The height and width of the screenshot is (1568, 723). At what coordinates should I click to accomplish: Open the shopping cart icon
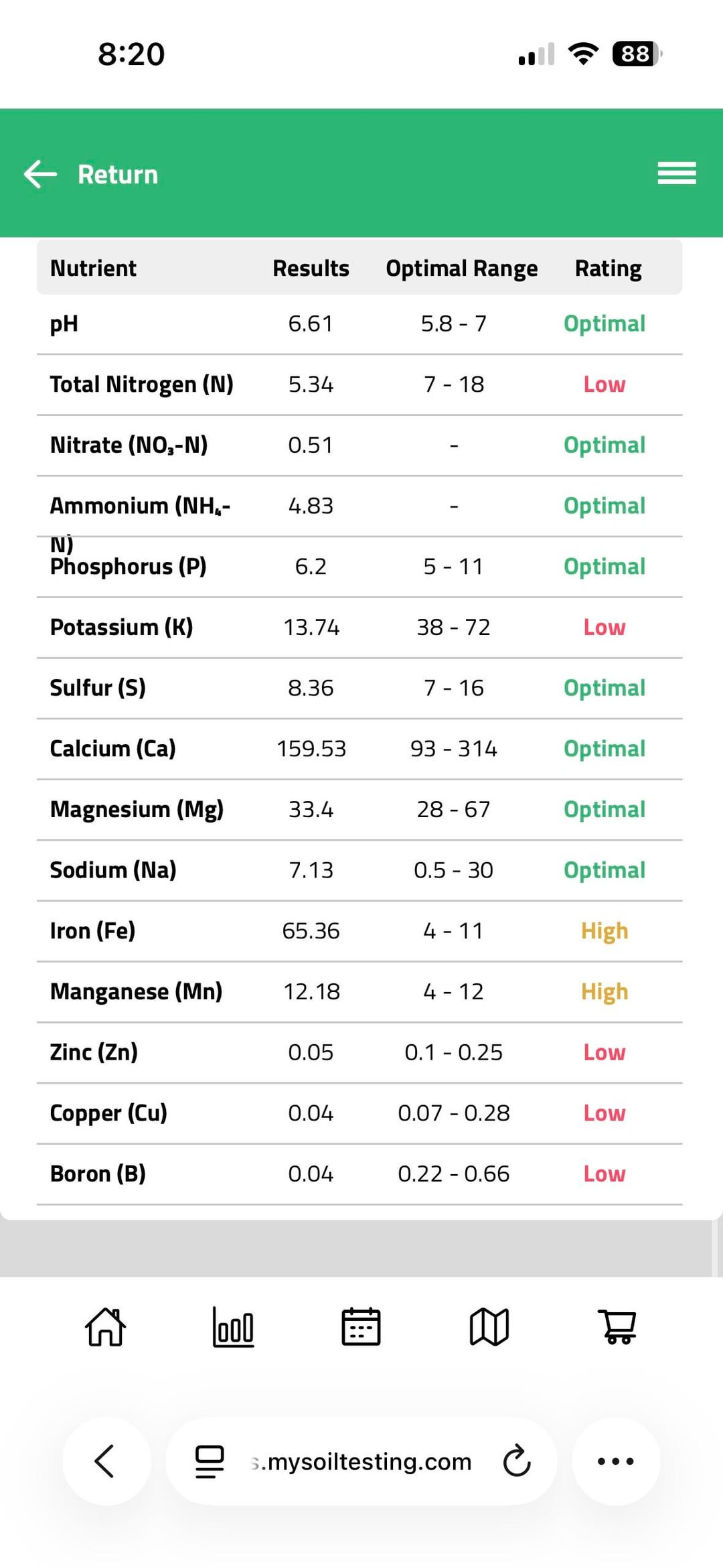coord(617,1327)
